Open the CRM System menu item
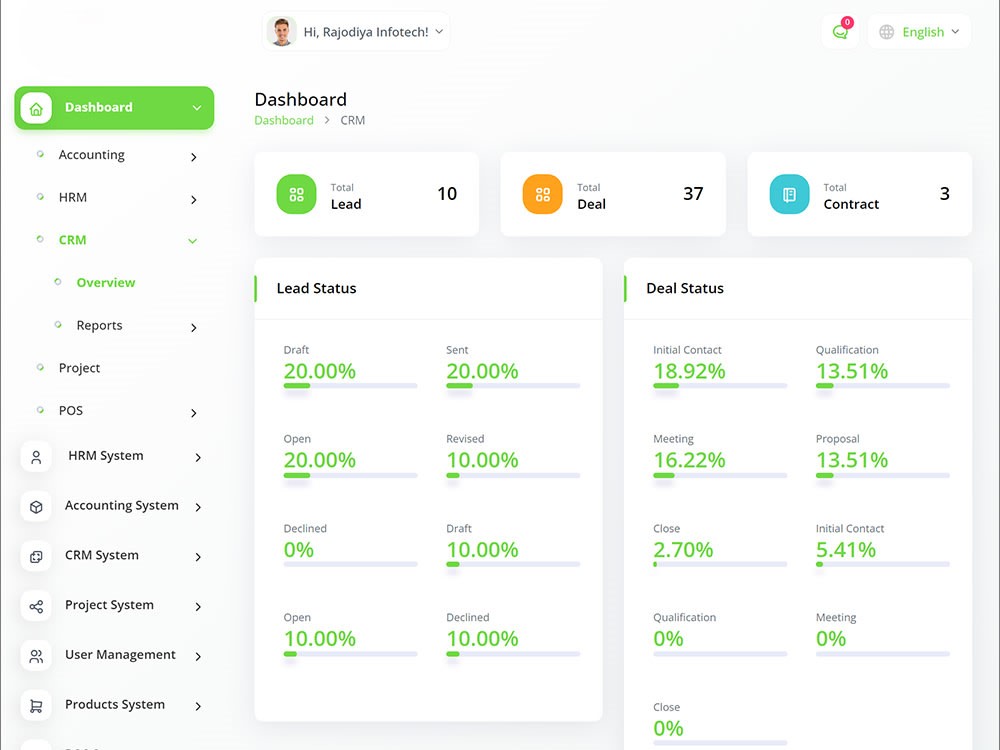The image size is (1000, 750). [x=102, y=555]
